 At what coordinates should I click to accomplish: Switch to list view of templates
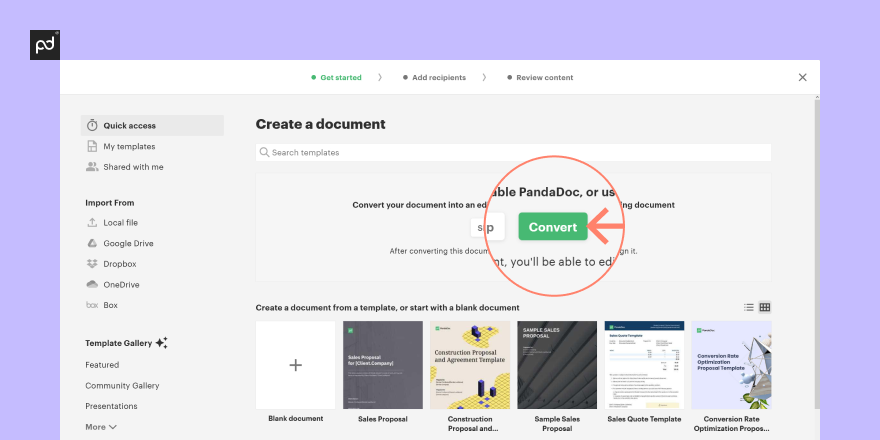click(x=749, y=307)
